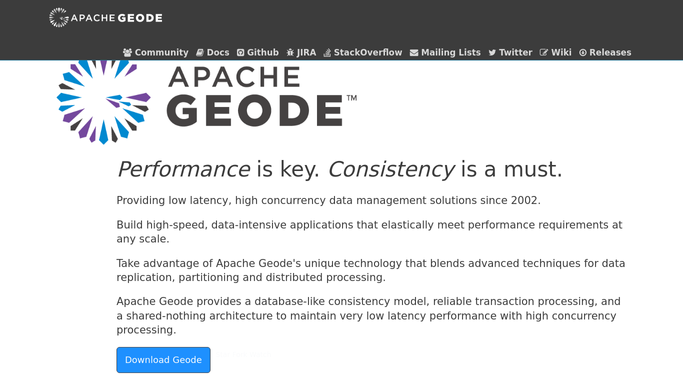Click the Mailing Lists envelope icon
This screenshot has width=683, height=384.
[414, 53]
